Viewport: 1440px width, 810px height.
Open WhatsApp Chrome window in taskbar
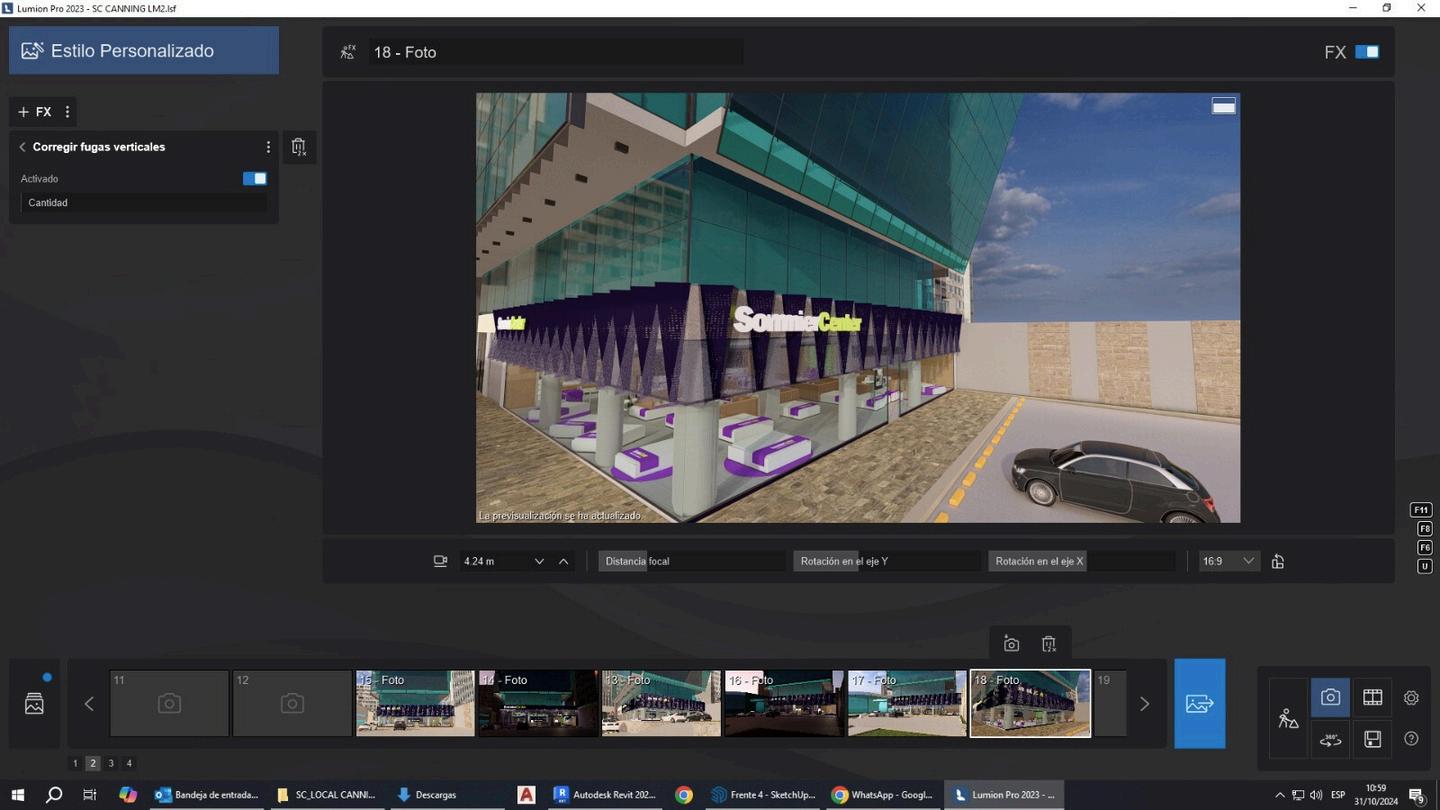(883, 795)
